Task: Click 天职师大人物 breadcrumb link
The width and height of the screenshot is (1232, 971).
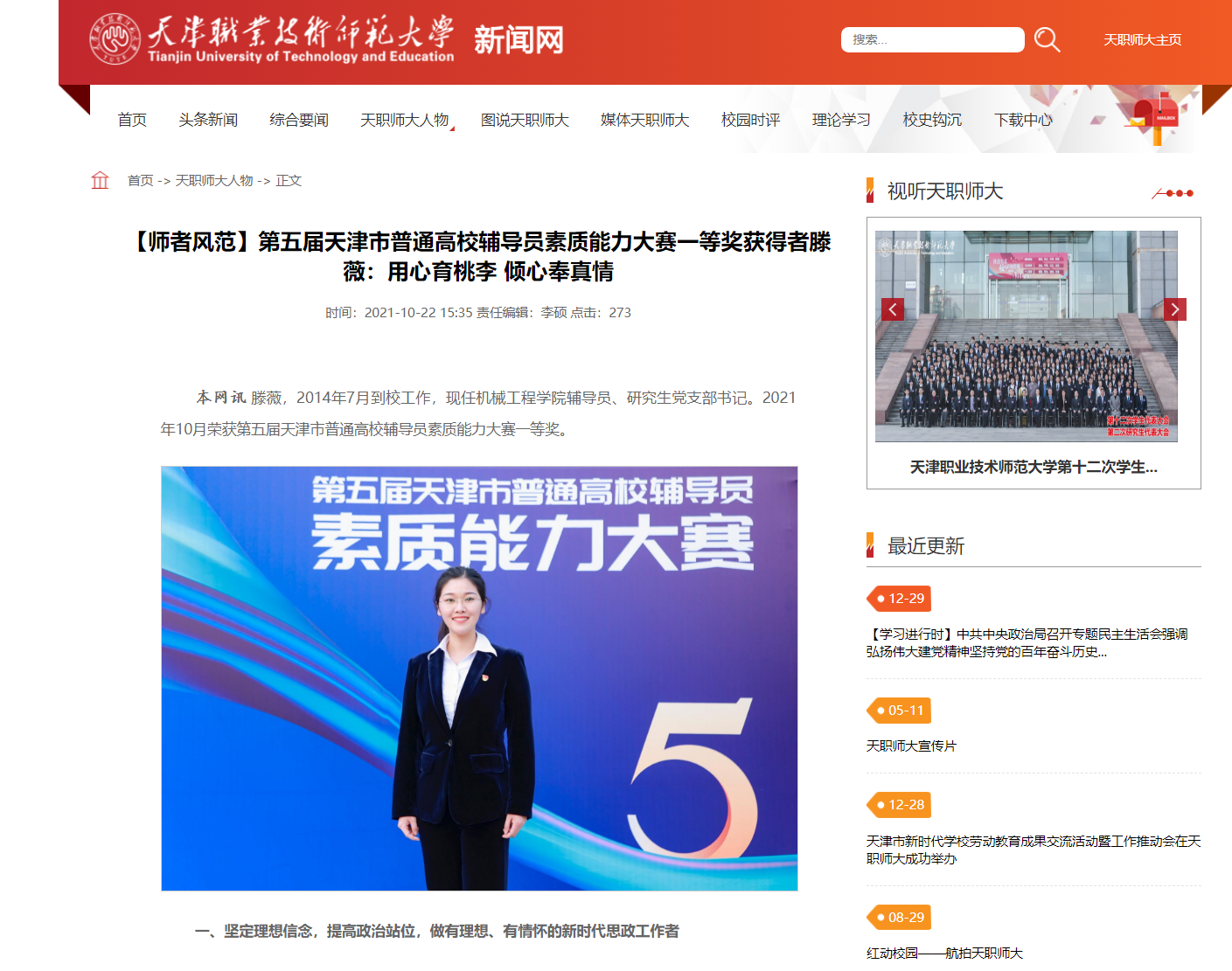Action: 214,181
